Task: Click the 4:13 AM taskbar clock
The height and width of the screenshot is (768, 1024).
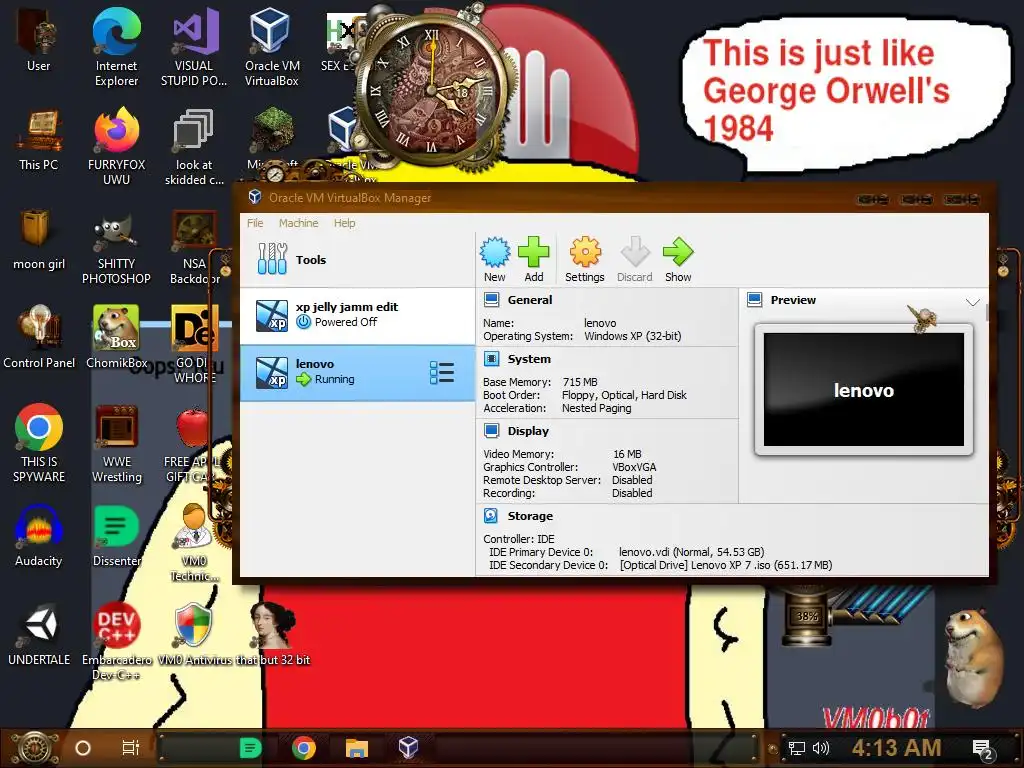Action: [897, 748]
